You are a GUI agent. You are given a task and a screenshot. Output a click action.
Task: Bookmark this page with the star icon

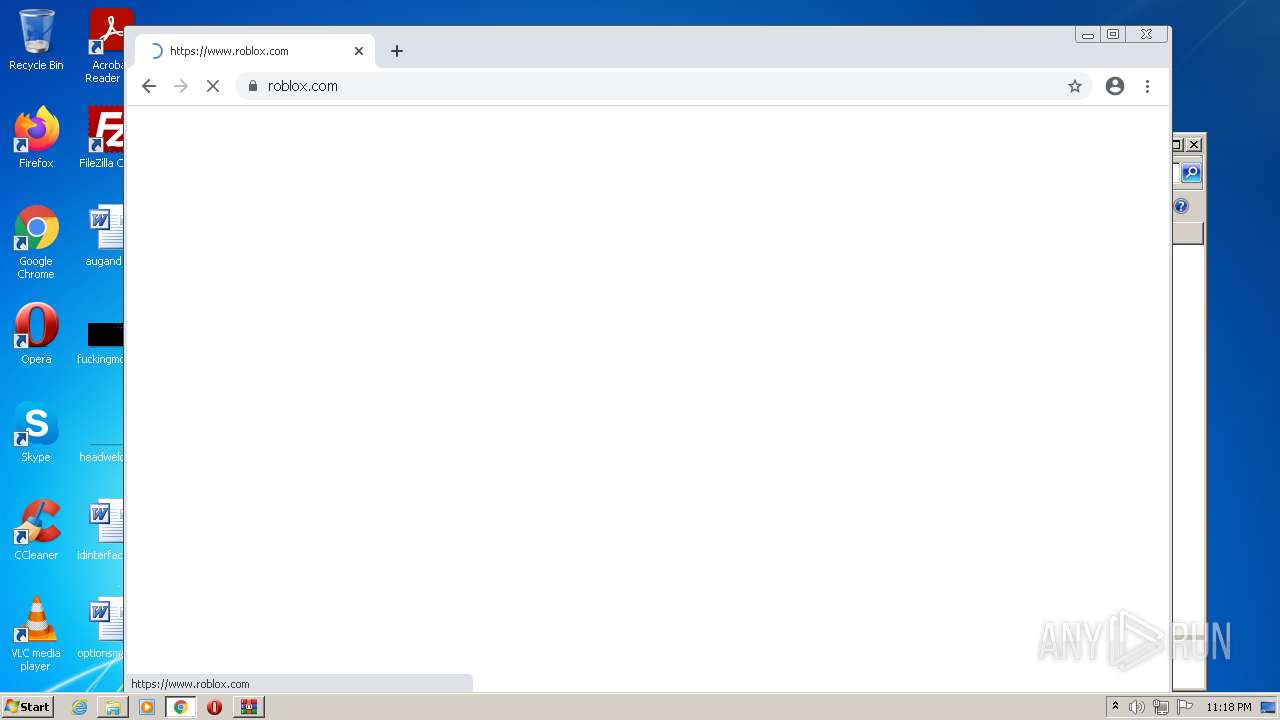coord(1075,86)
